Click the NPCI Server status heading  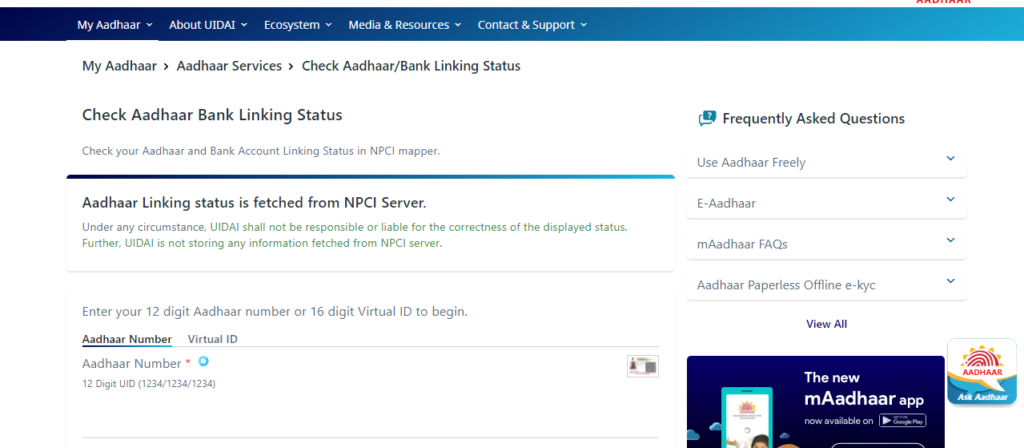click(254, 203)
